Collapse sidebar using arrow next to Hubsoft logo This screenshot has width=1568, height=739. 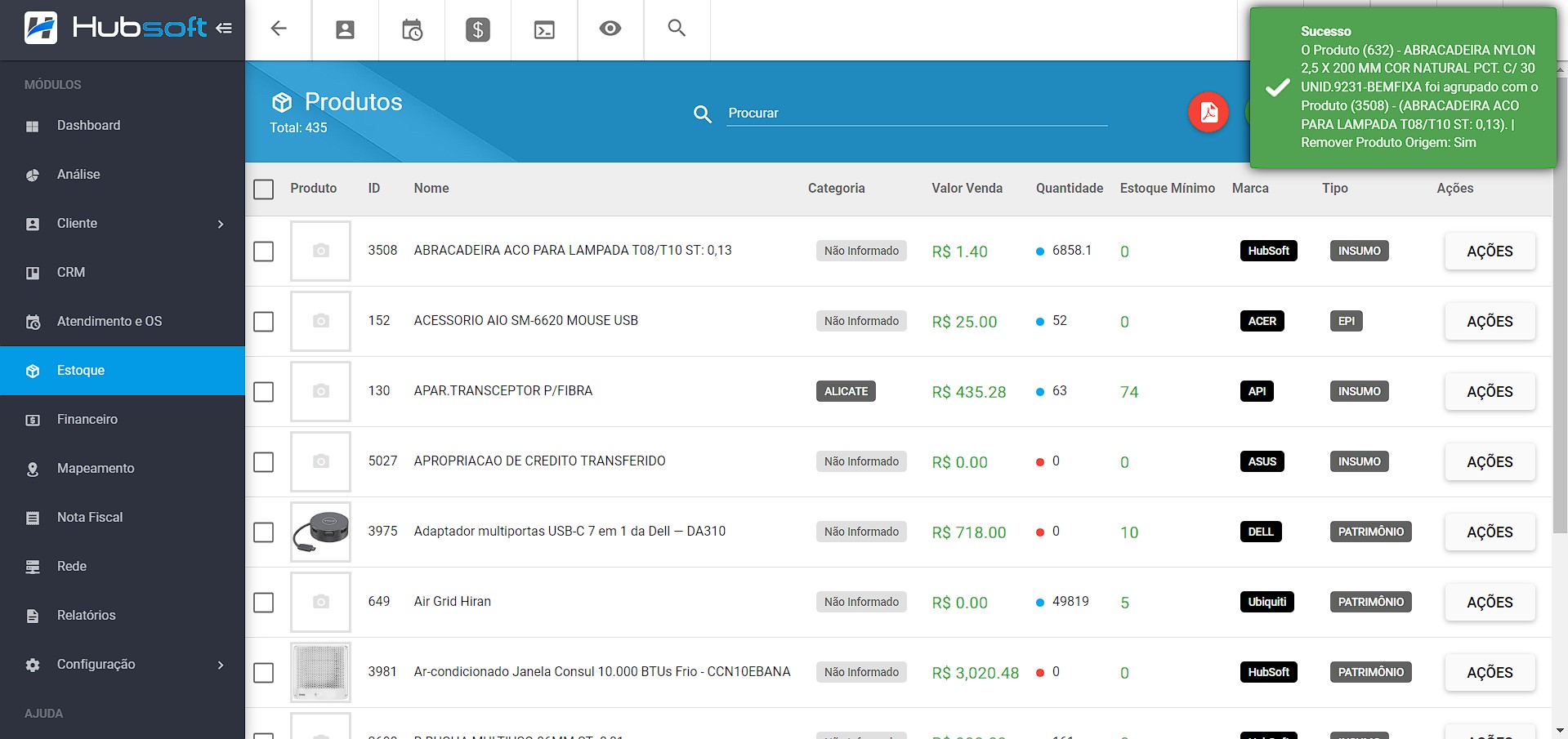224,28
